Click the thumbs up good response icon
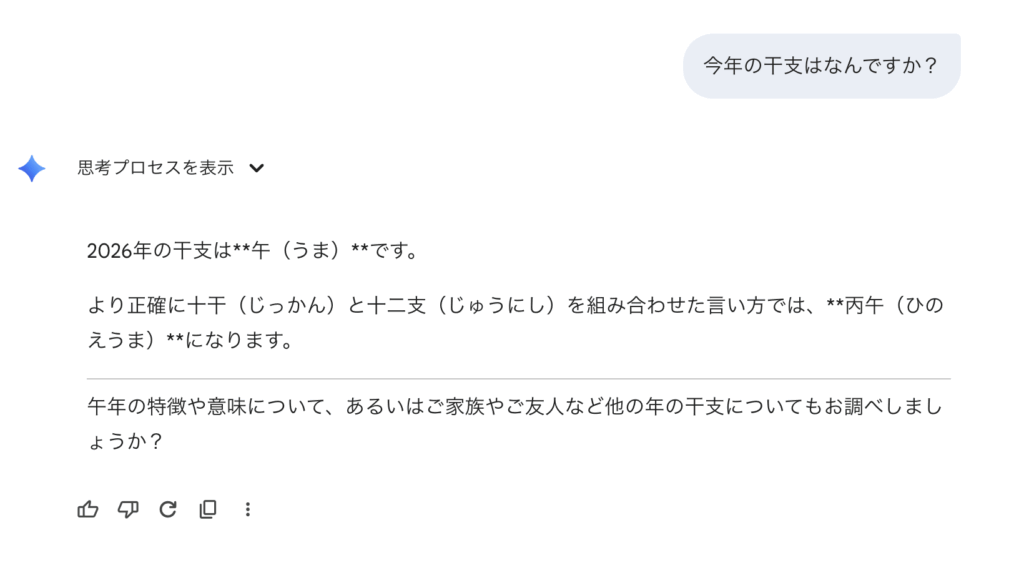Screen dimensions: 1024x563 pyautogui.click(x=88, y=509)
